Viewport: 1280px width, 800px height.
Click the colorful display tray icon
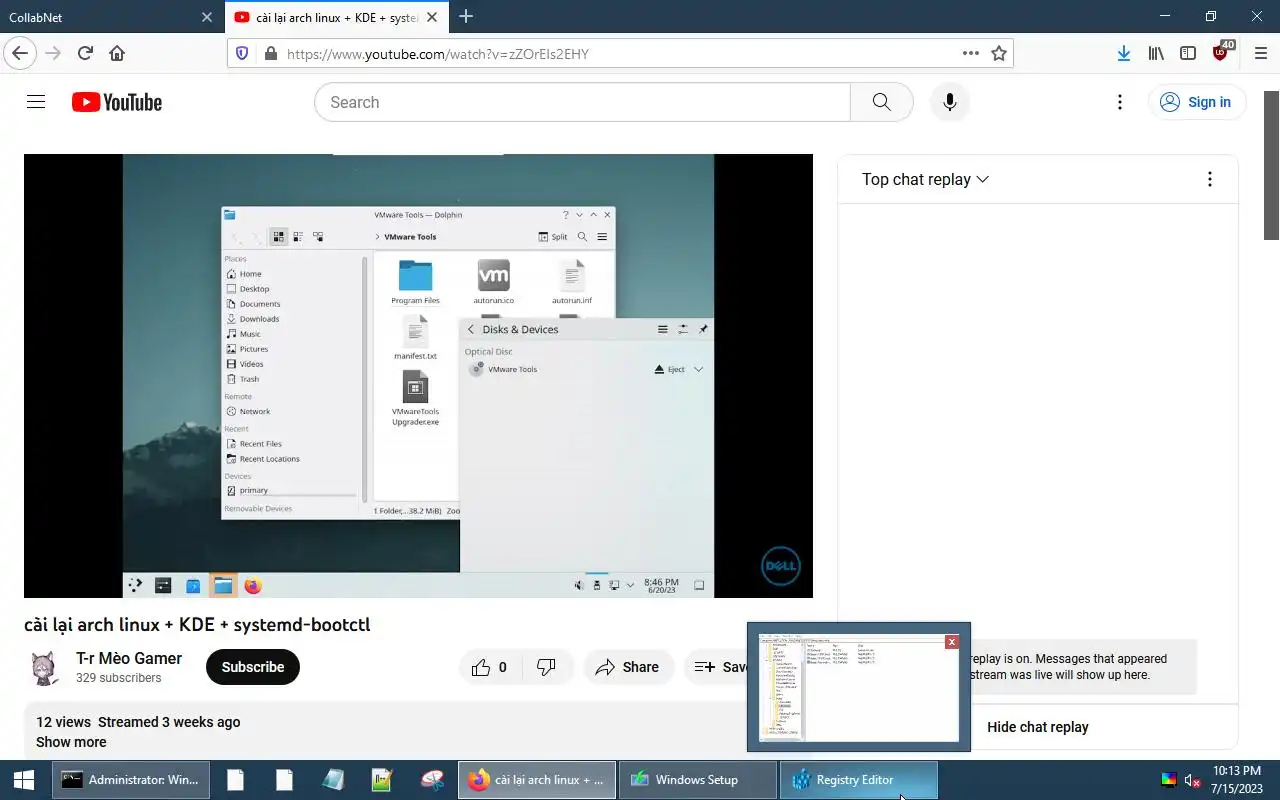[x=1168, y=780]
